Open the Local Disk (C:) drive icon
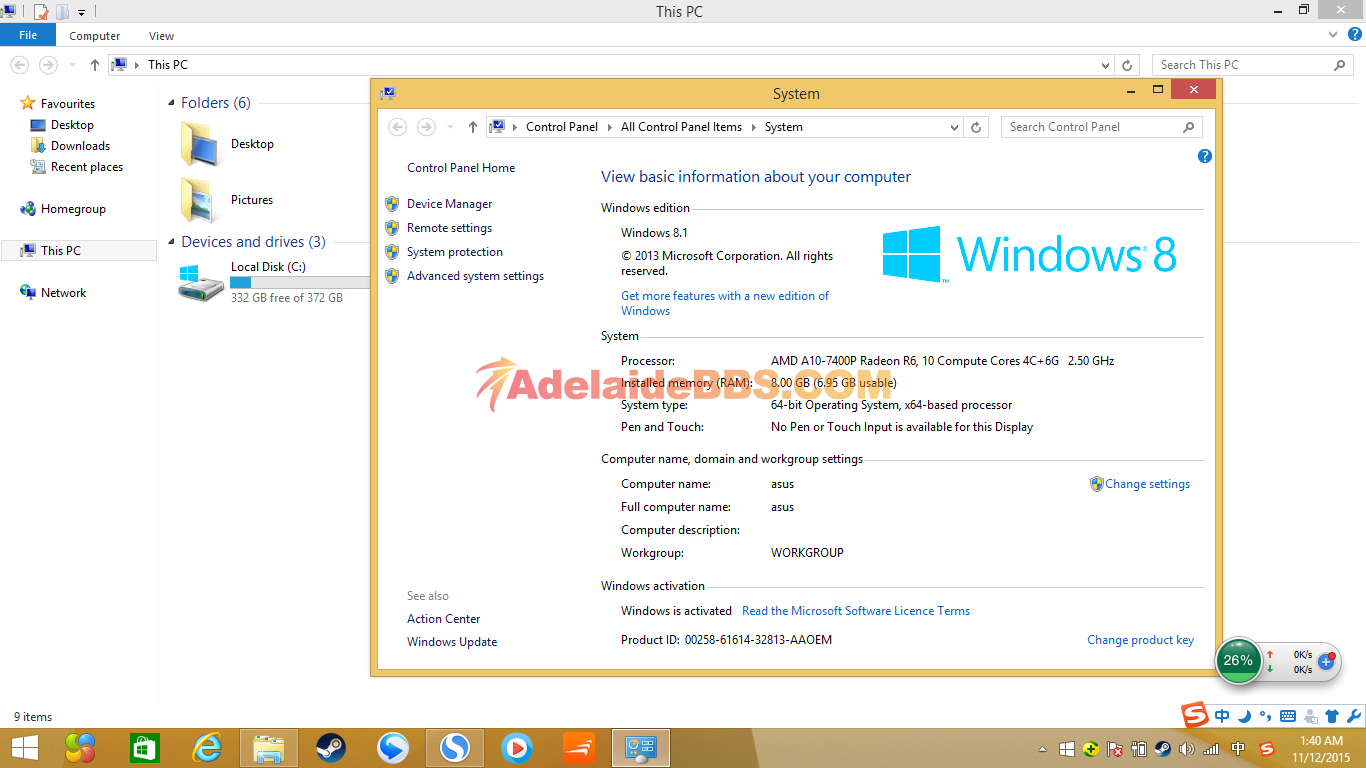 coord(202,283)
